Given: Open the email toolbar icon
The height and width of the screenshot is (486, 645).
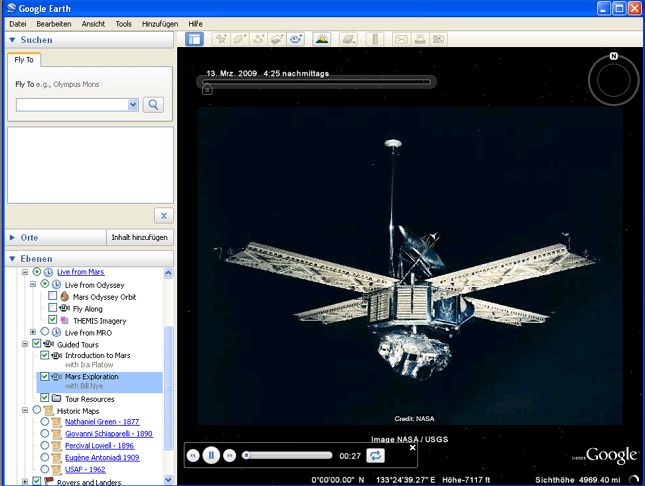Looking at the screenshot, I should [401, 39].
